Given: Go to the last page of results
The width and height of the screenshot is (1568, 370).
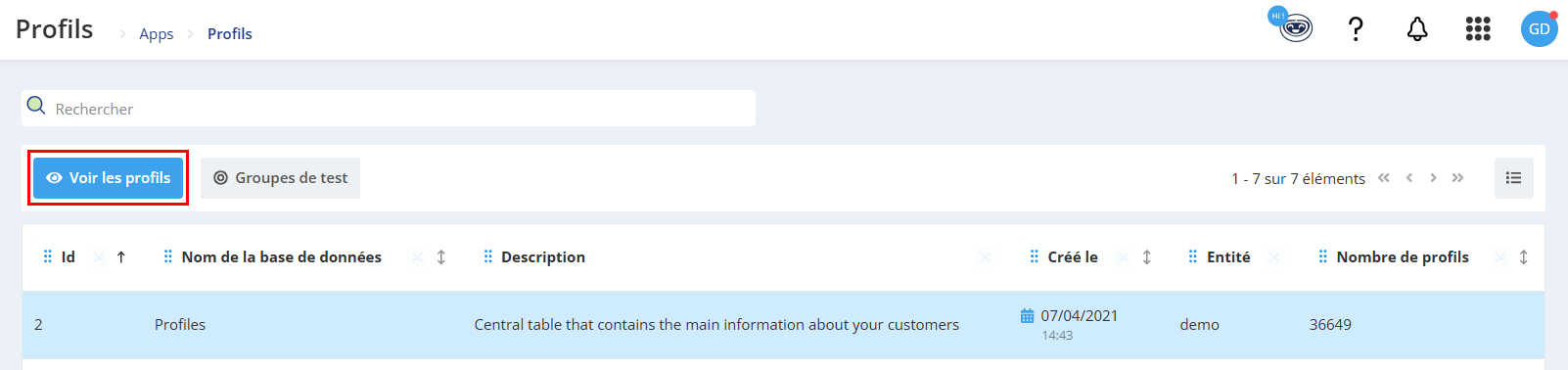Looking at the screenshot, I should (1457, 178).
